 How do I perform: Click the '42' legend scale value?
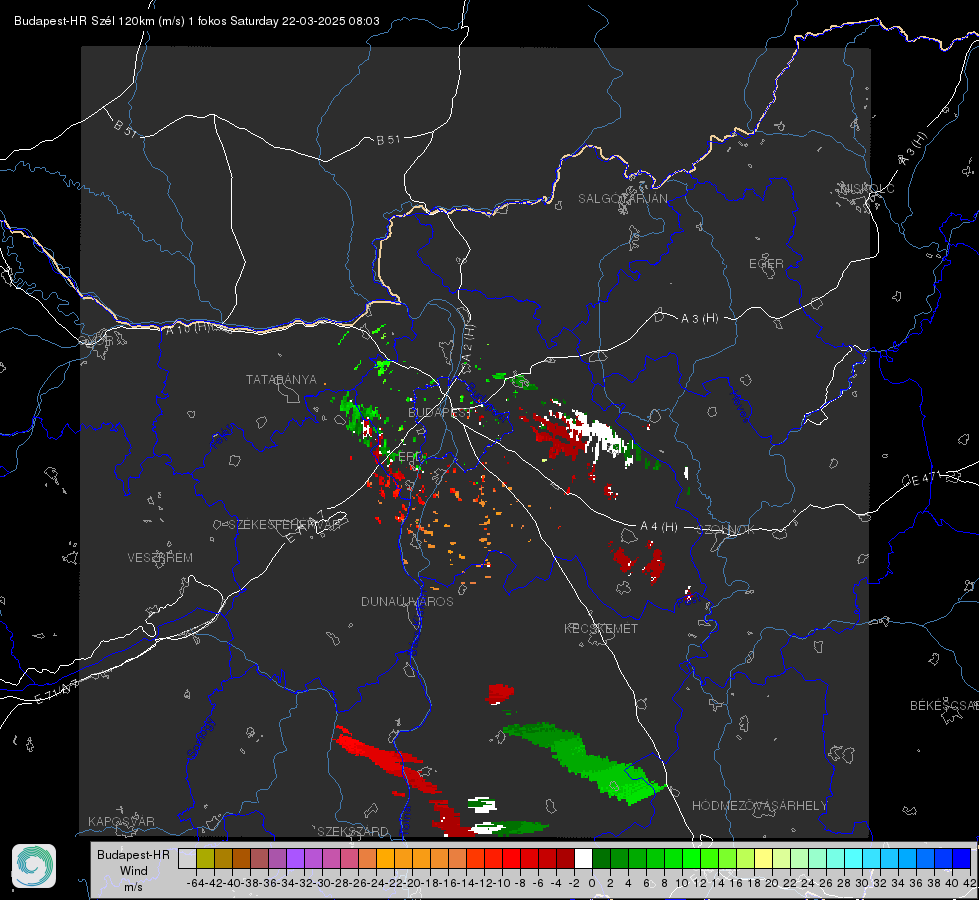pyautogui.click(x=970, y=883)
